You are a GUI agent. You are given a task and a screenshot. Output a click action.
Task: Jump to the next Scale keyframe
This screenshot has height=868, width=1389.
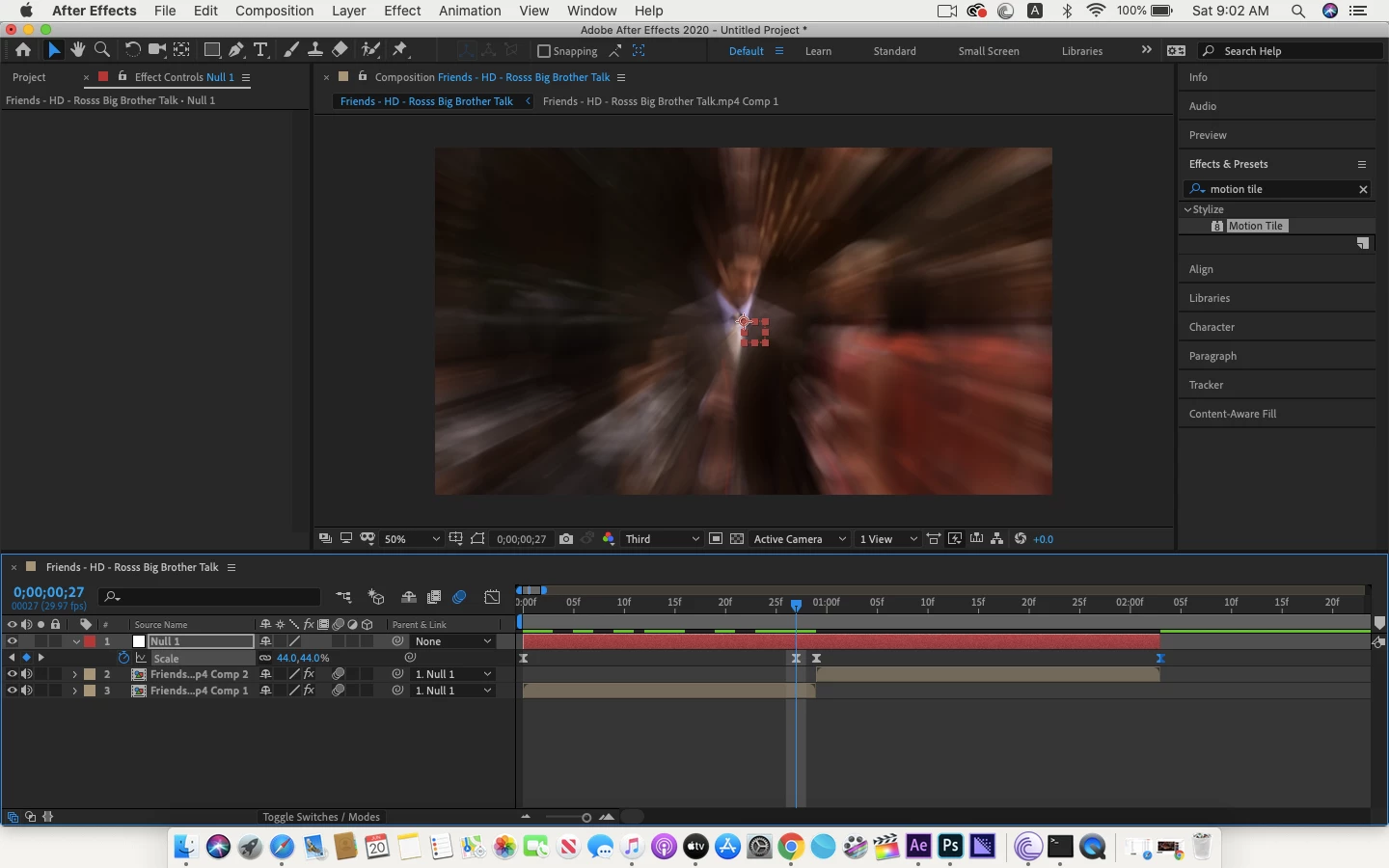click(41, 658)
